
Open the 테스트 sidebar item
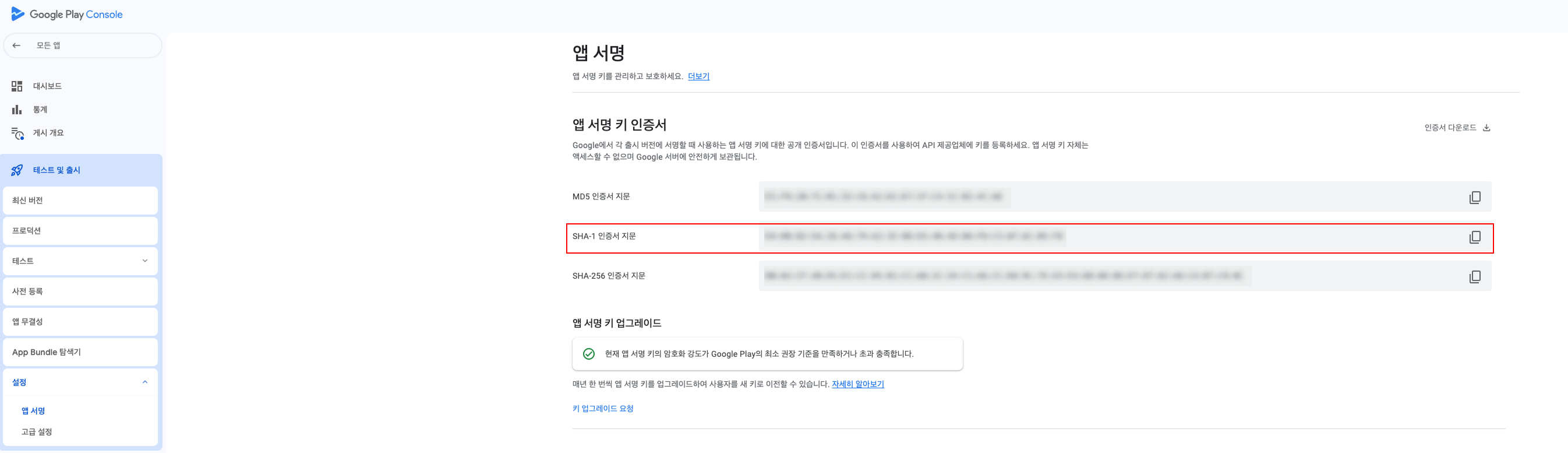coord(80,261)
